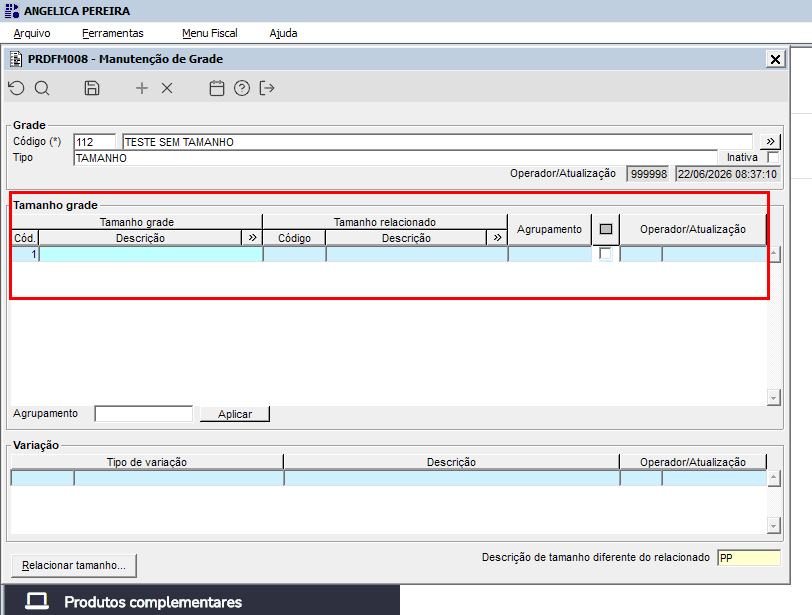Open the Arquivo menu
Screen dimensions: 812x615
32,33
